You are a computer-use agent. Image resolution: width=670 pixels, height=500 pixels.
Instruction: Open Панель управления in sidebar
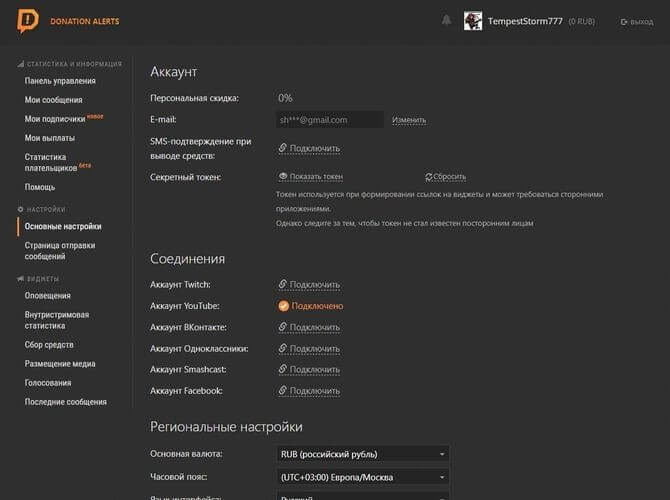tap(60, 81)
